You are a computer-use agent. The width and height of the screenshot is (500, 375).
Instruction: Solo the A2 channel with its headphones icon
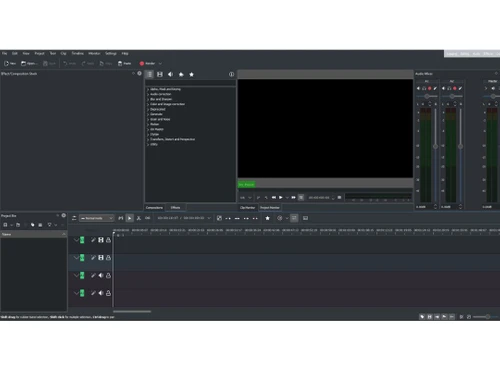tap(449, 88)
